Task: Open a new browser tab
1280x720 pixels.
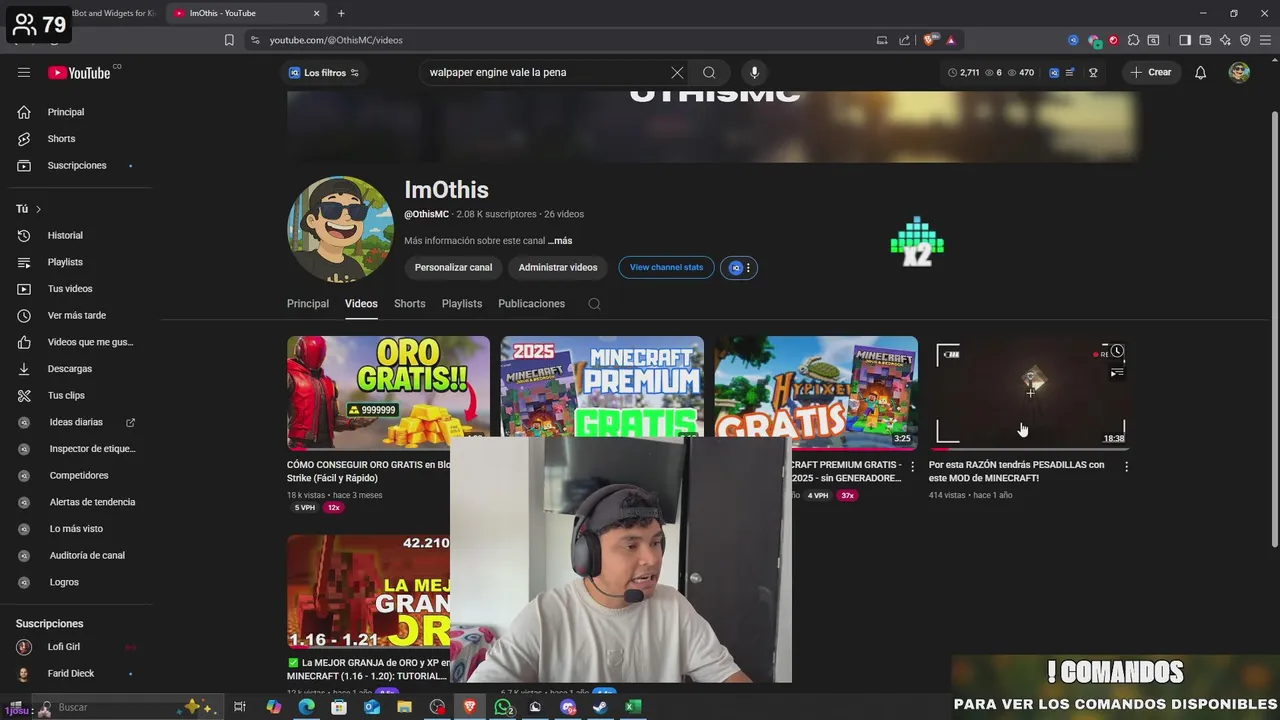Action: (341, 13)
